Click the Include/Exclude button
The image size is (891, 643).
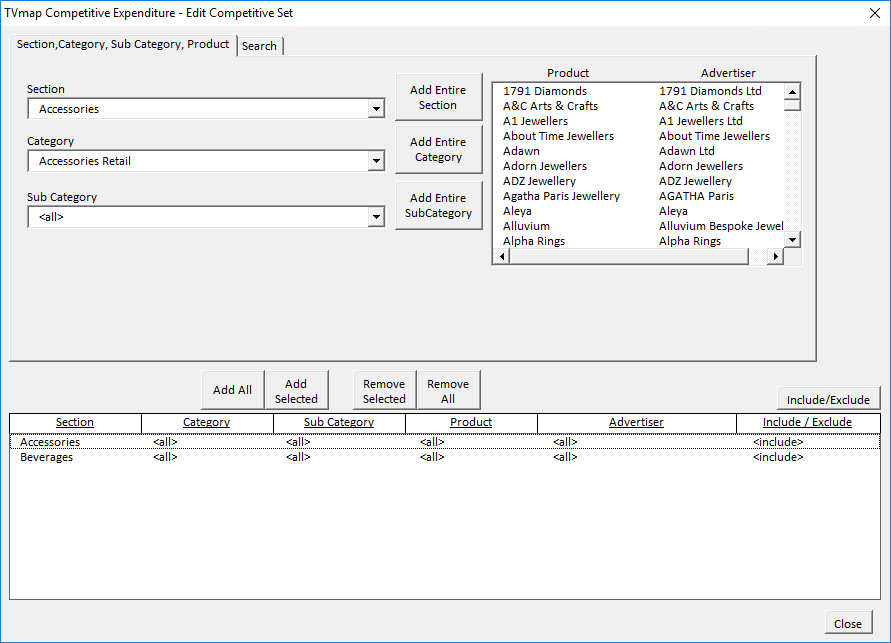(828, 399)
